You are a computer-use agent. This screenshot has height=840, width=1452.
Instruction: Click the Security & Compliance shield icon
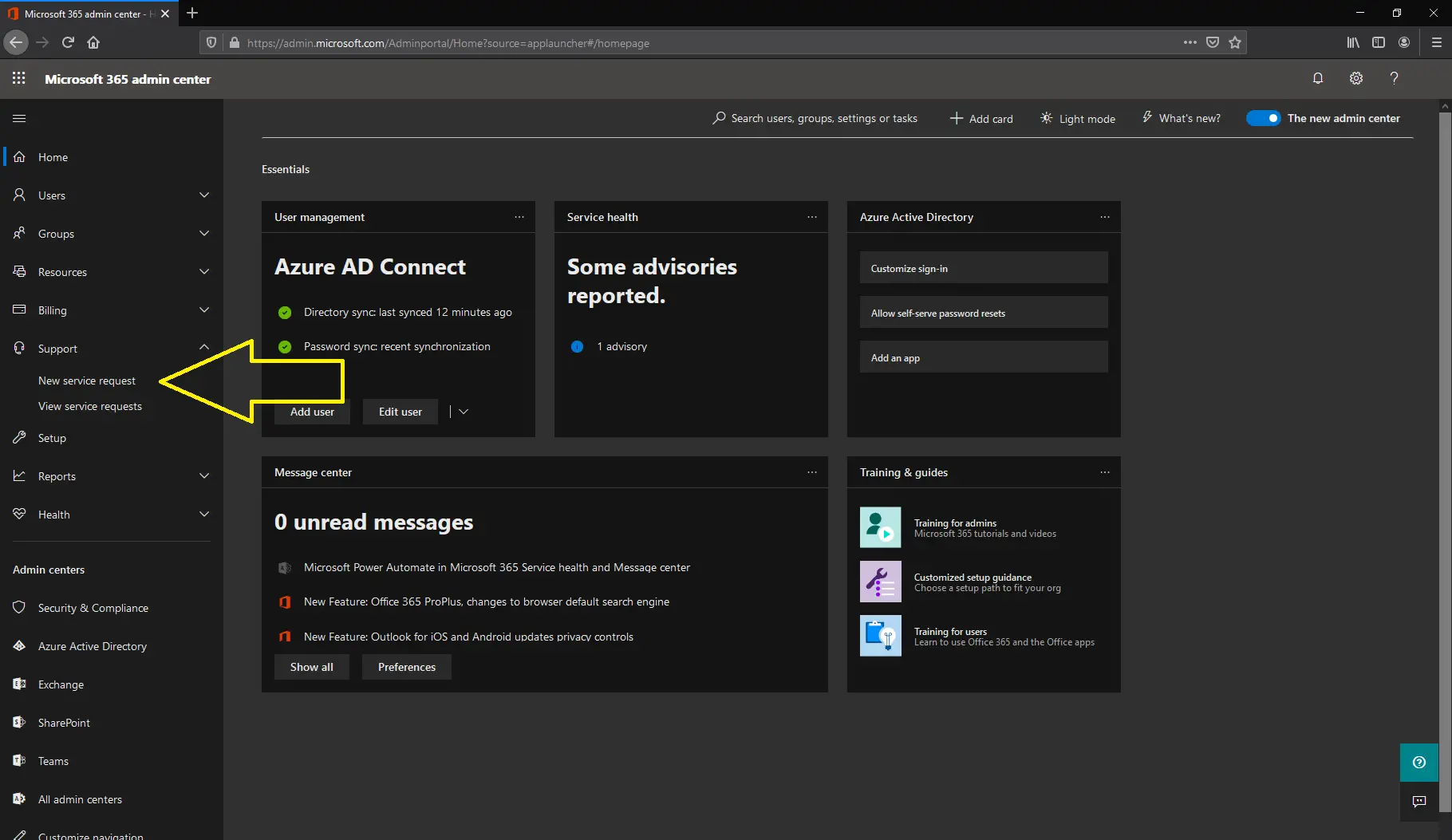[20, 607]
